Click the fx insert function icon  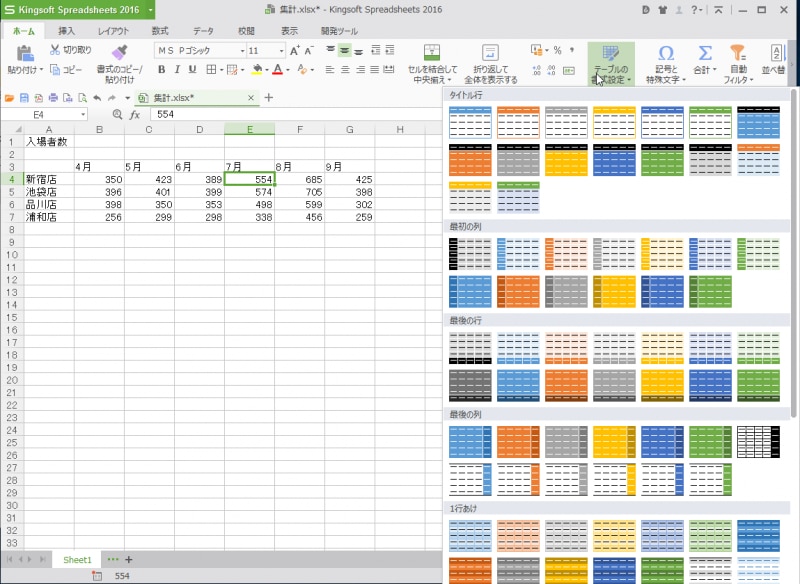click(x=135, y=115)
